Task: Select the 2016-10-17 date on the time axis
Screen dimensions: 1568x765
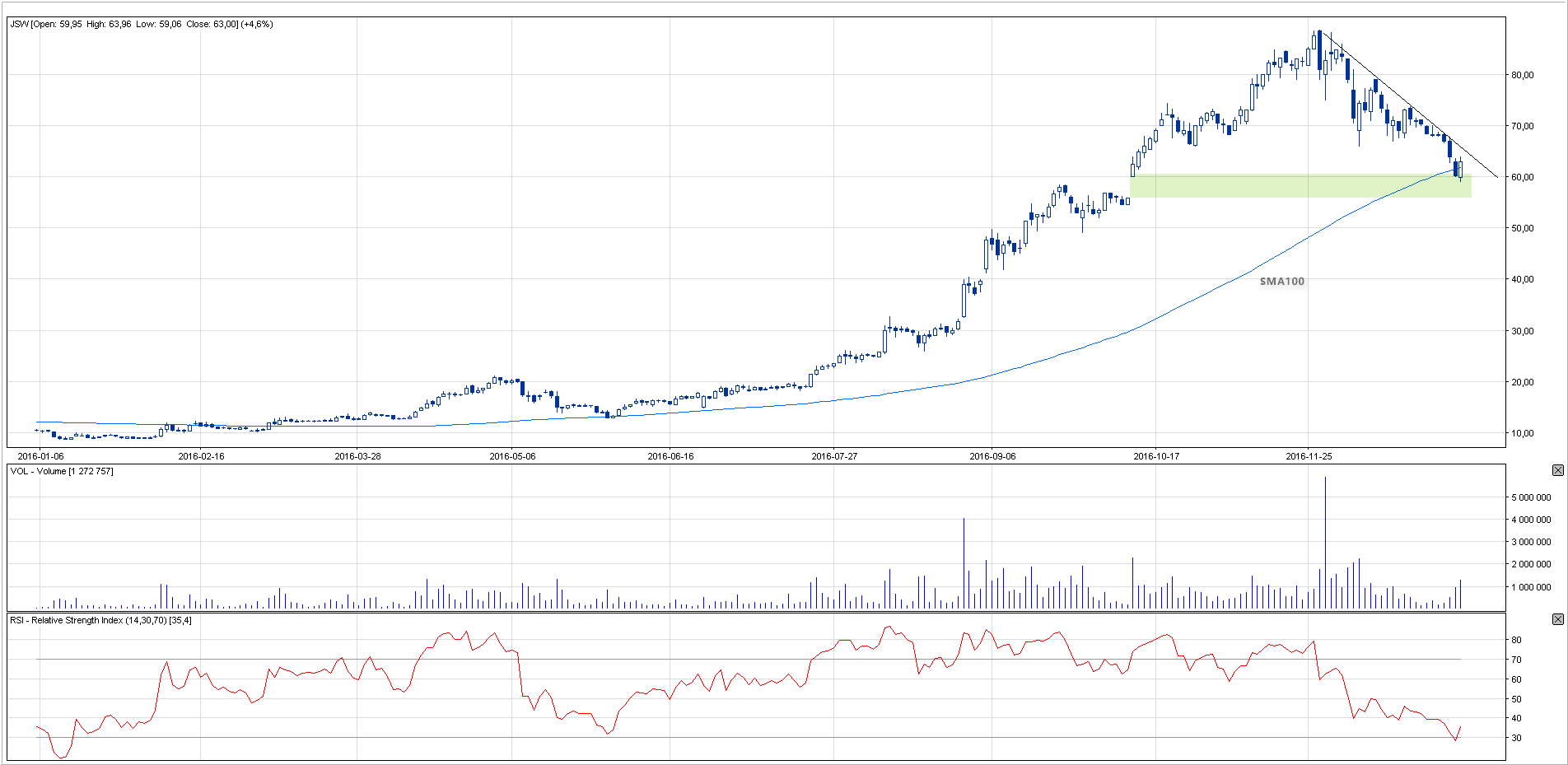Action: point(1156,456)
